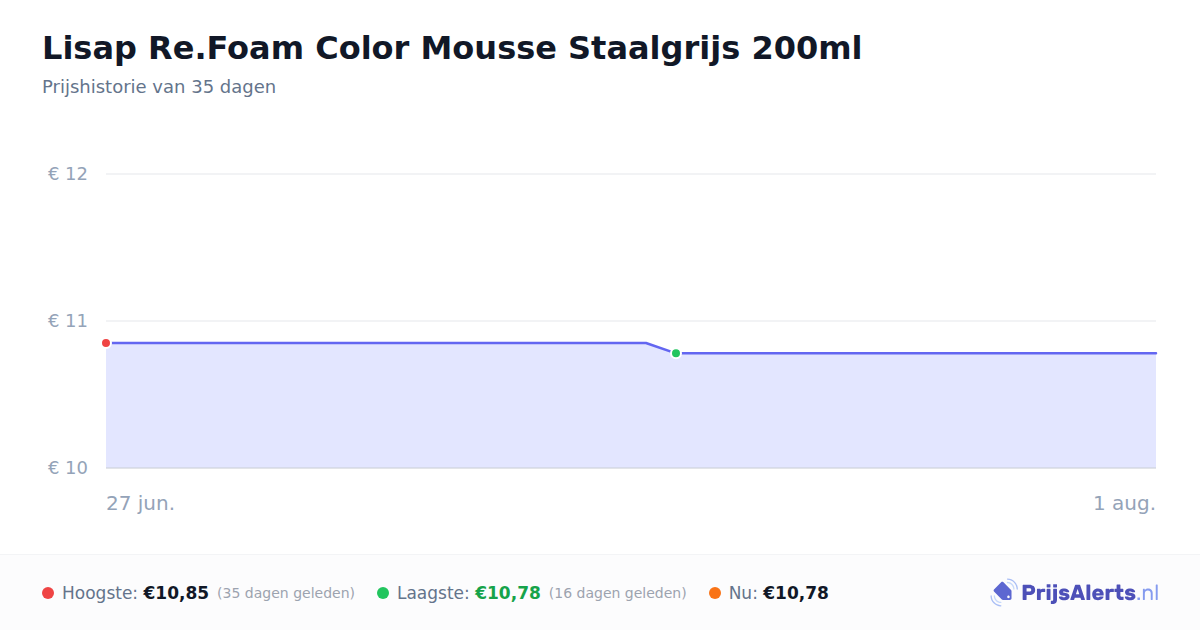Open the PrijsAlerts.nl brand link
This screenshot has width=1200, height=630.
(1075, 593)
